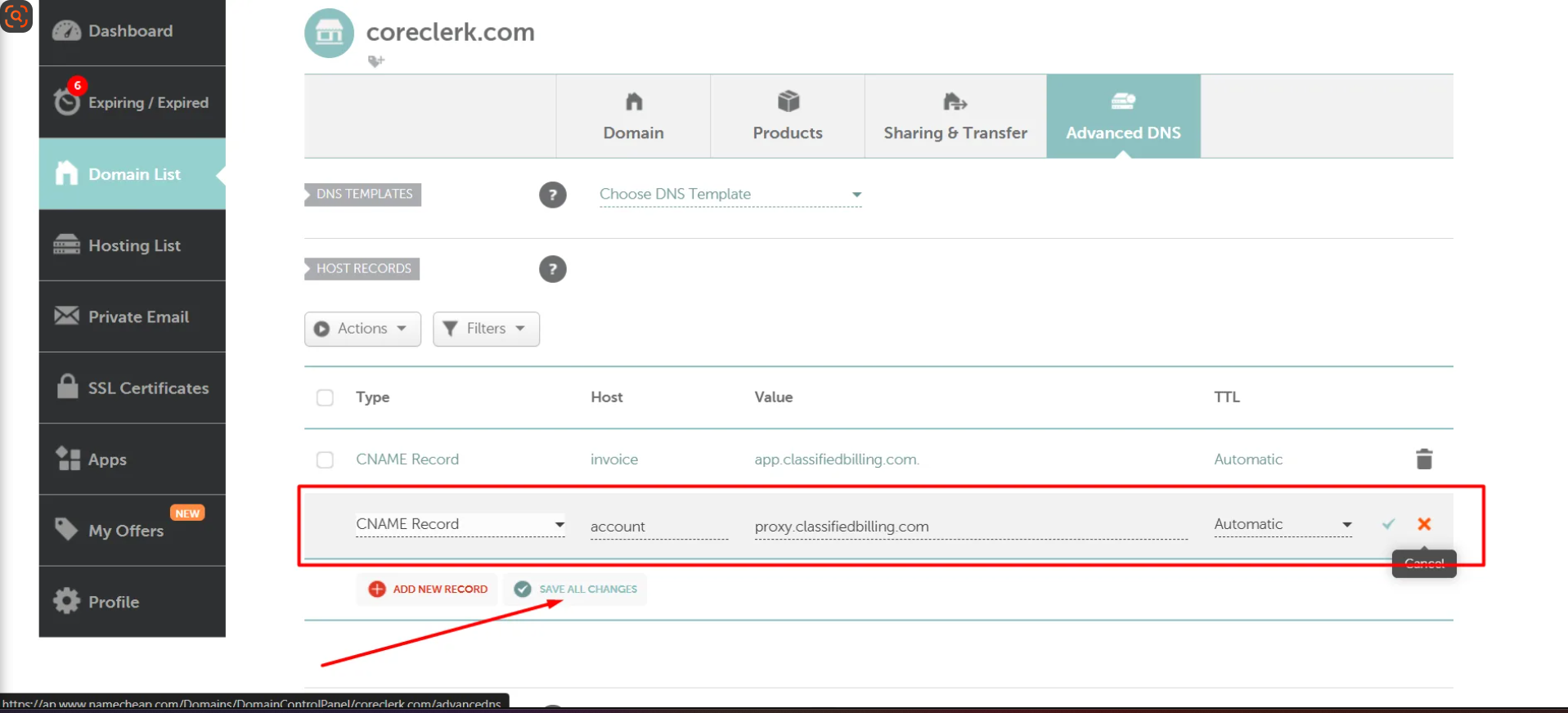1568x713 pixels.
Task: Switch to the Products tab
Action: 787,117
